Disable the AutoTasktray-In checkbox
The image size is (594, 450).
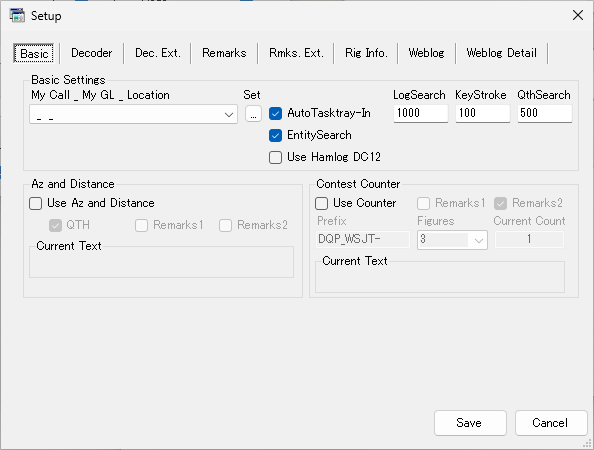pyautogui.click(x=275, y=113)
